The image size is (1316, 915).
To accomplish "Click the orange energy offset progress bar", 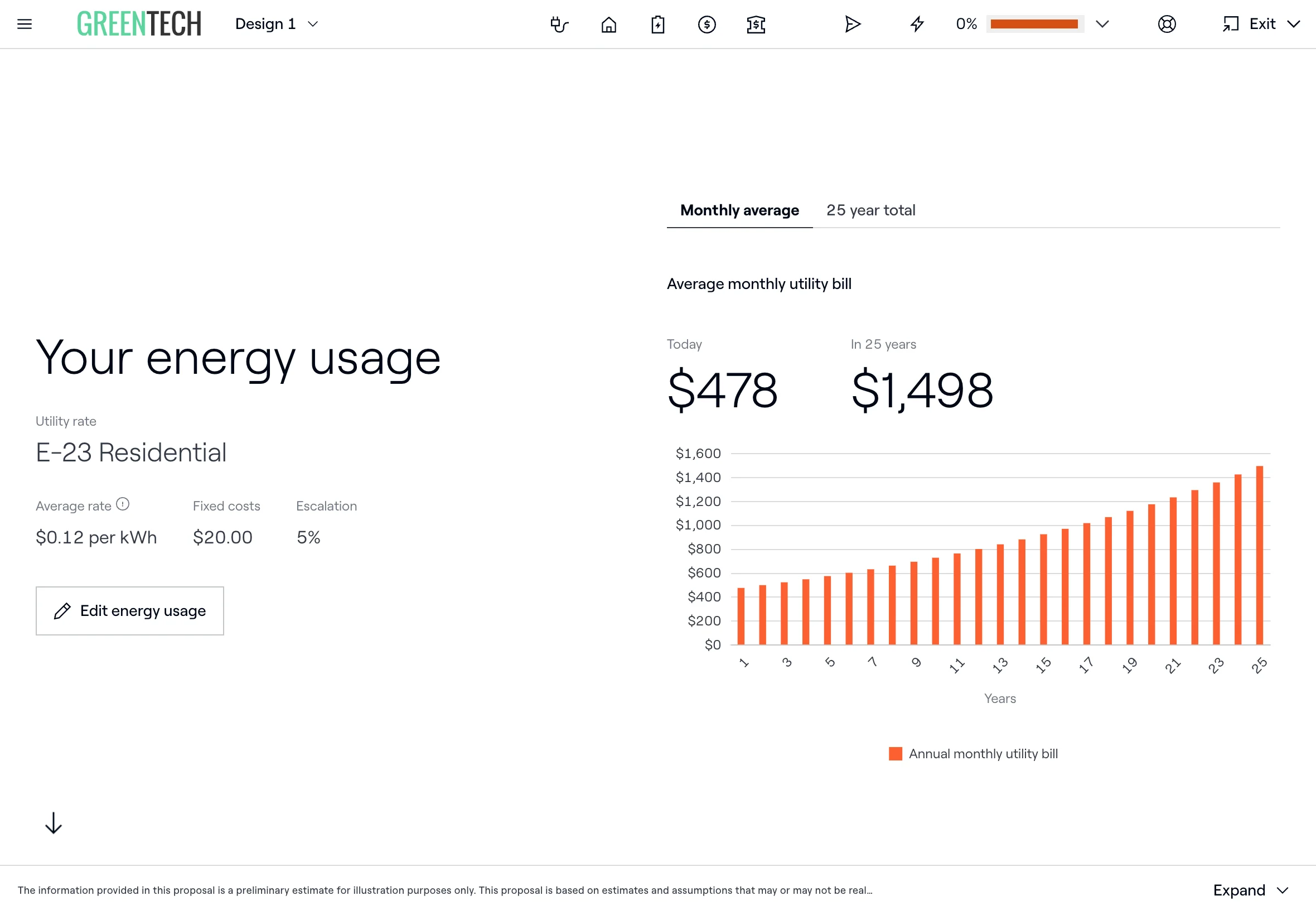I will point(1034,24).
